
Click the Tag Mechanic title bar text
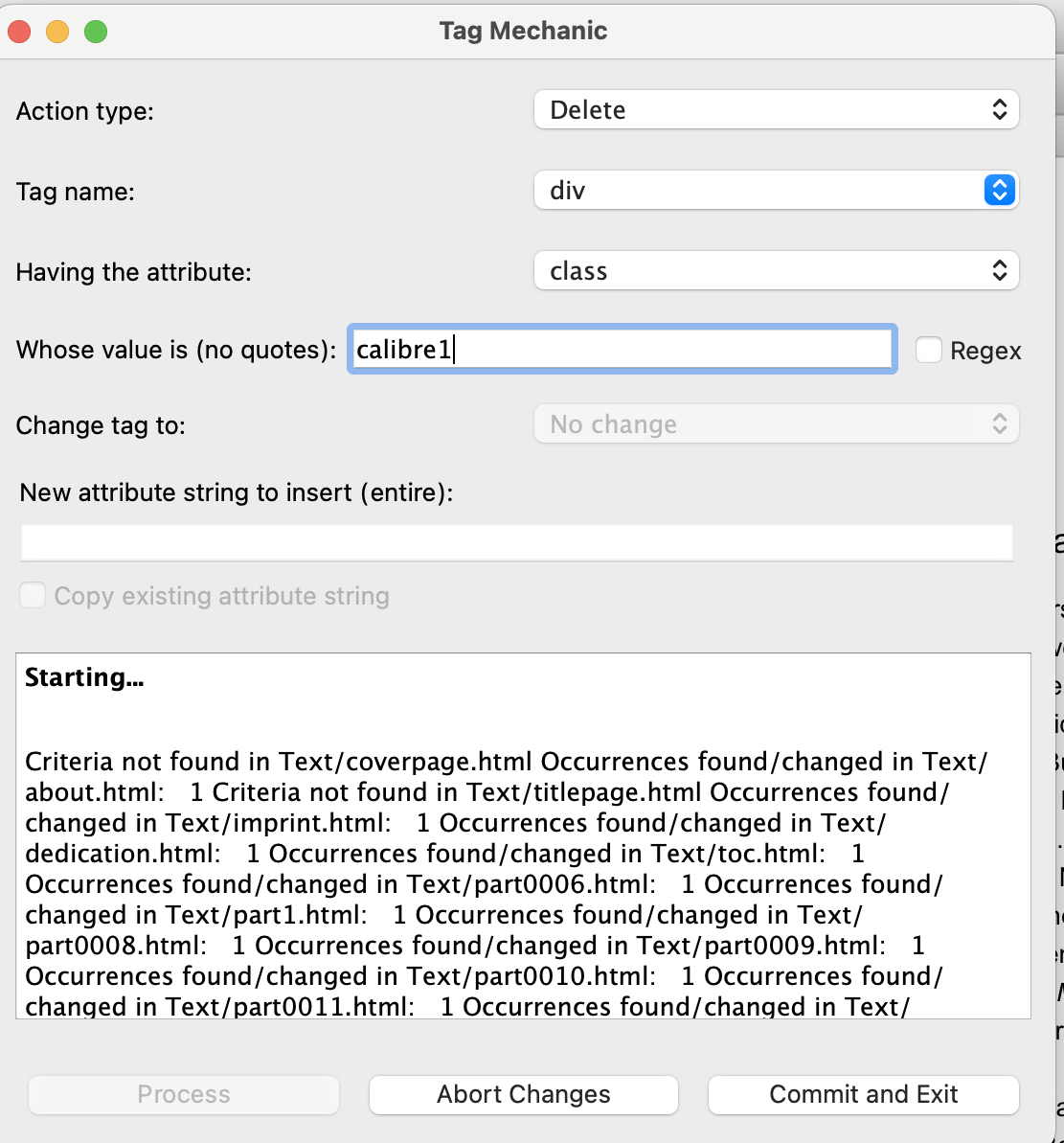[x=523, y=31]
